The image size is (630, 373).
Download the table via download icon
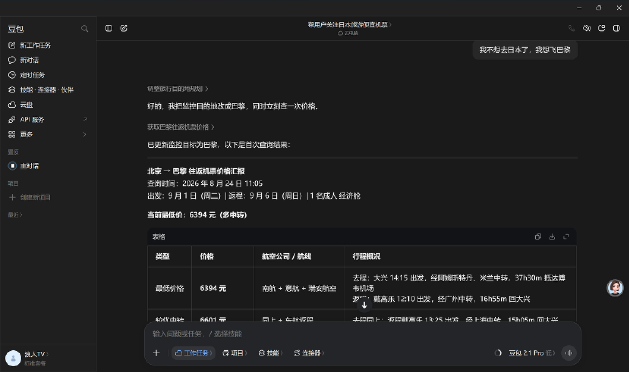552,237
